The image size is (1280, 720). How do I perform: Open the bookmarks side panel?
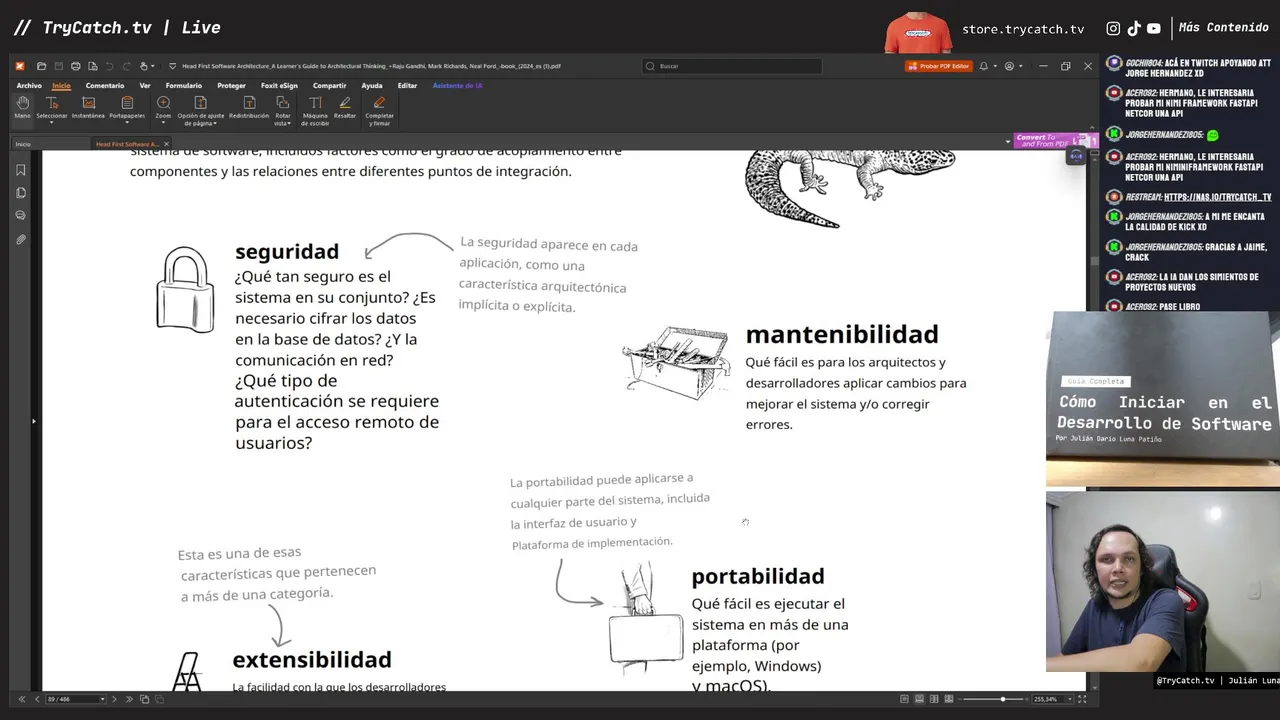[21, 170]
